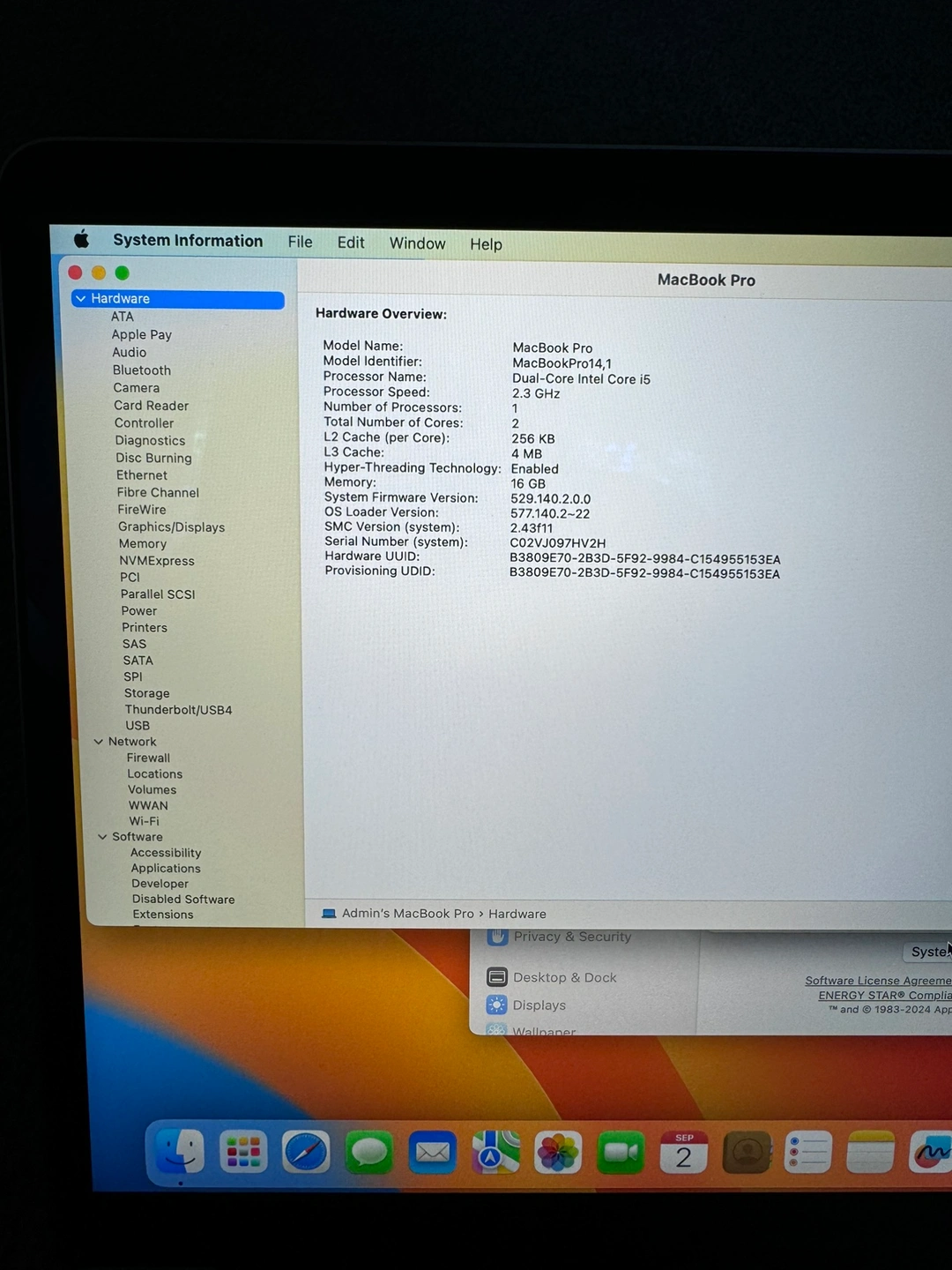Select Graphics/Displays in the sidebar
This screenshot has height=1270, width=952.
[x=171, y=527]
